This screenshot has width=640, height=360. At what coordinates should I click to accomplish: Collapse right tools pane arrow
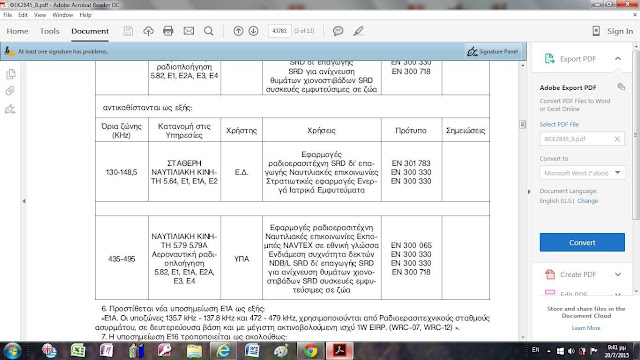tap(529, 191)
